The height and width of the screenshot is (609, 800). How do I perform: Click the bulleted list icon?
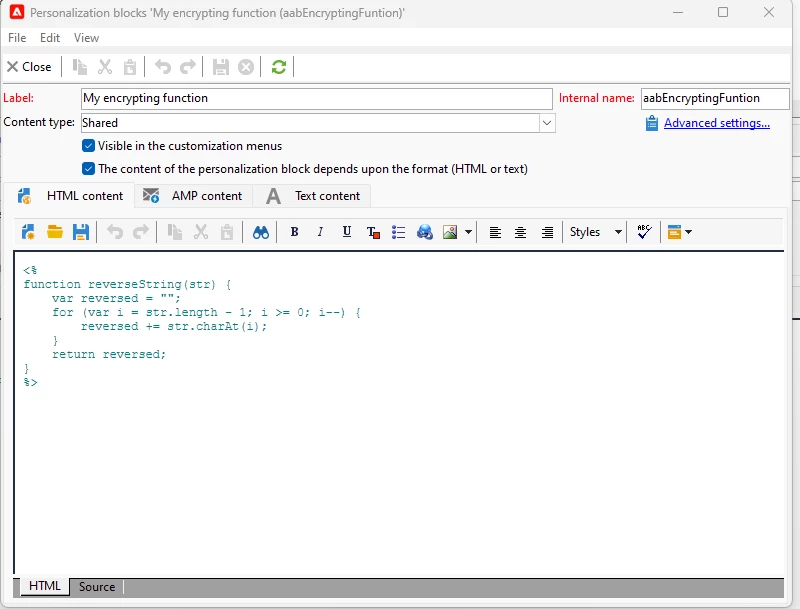(x=398, y=232)
